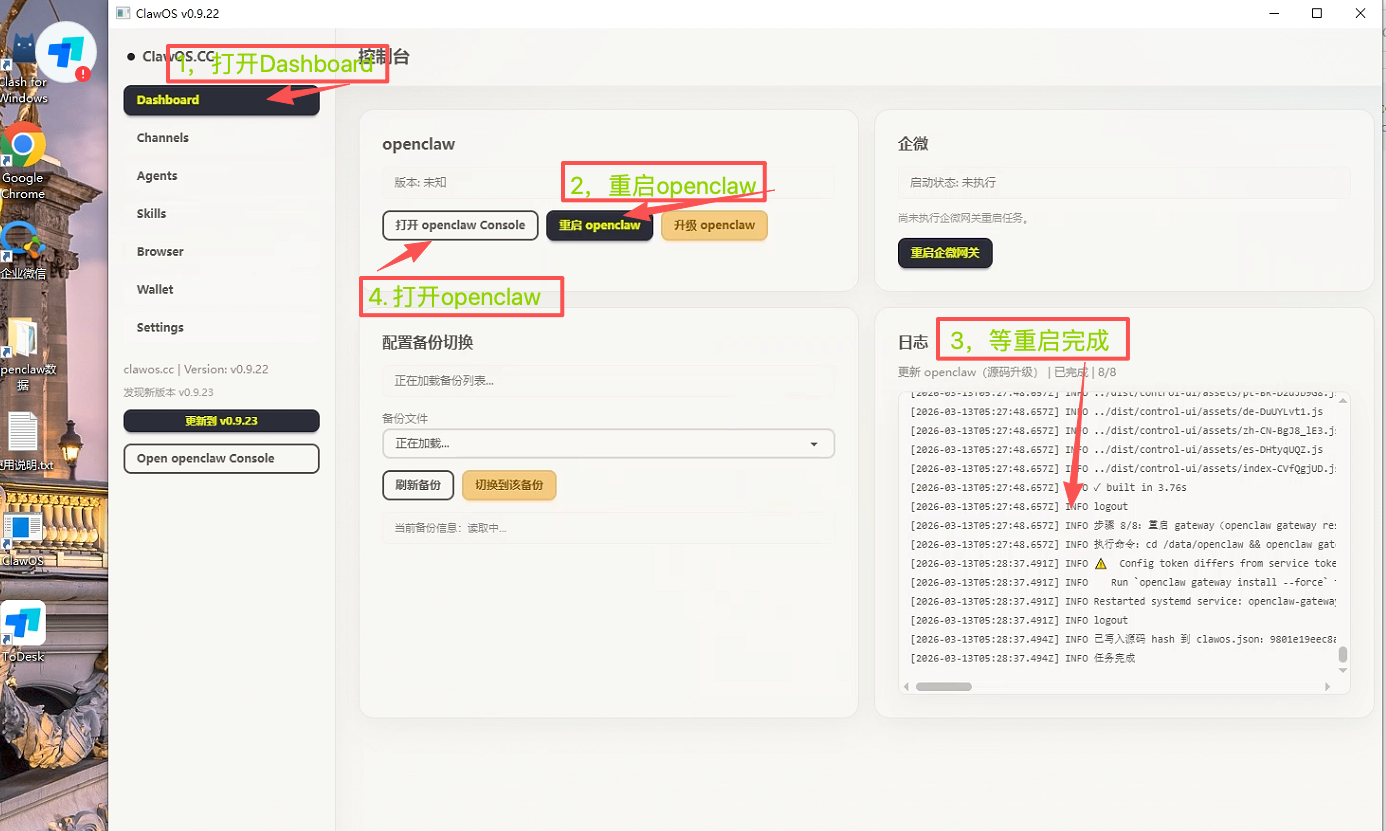Open the Clash for Windows desktop icon
This screenshot has height=831, width=1386.
point(22,60)
